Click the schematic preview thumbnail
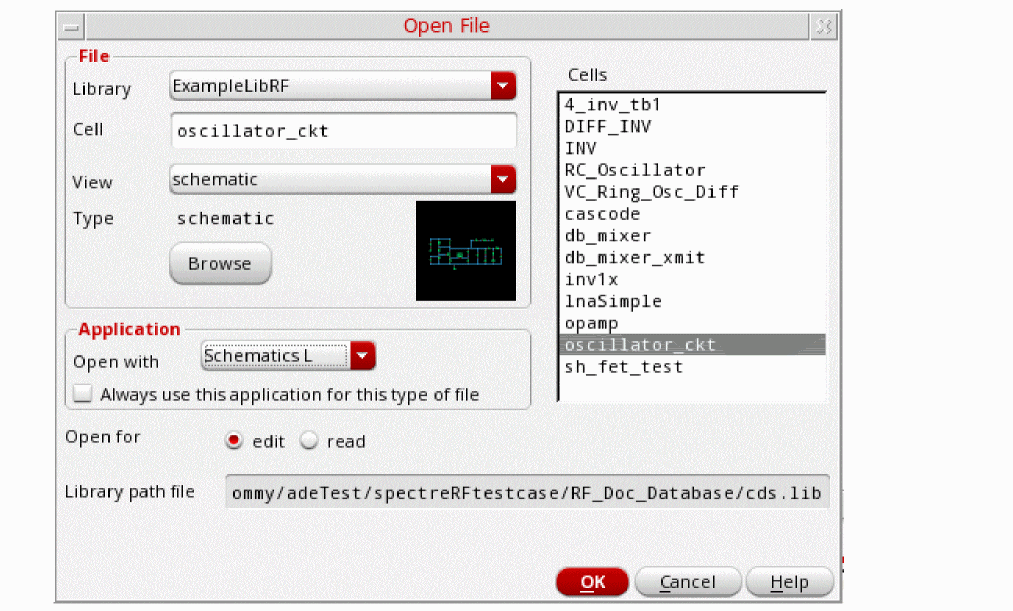Viewport: 1013px width, 611px height. click(465, 251)
